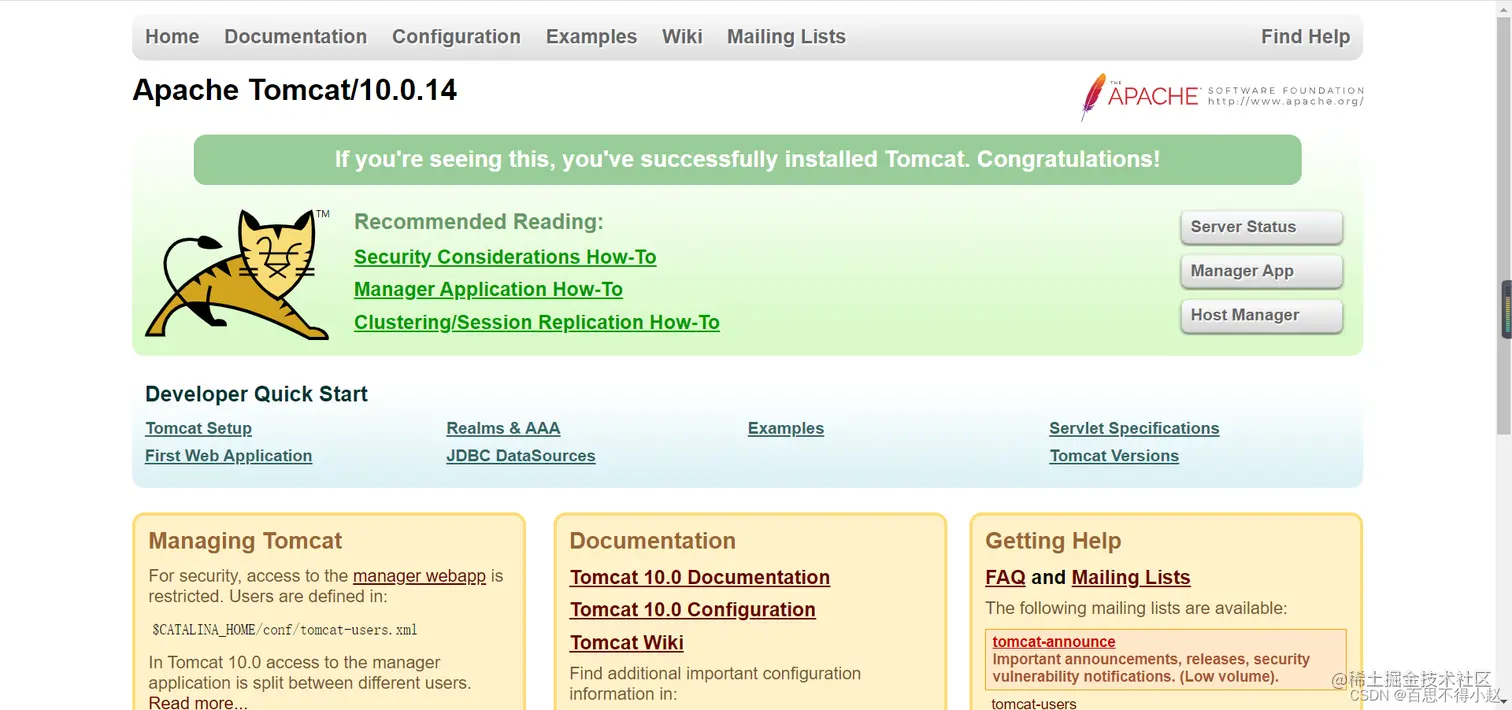This screenshot has width=1512, height=710.
Task: Open the Examples nav bar item
Action: tap(591, 37)
